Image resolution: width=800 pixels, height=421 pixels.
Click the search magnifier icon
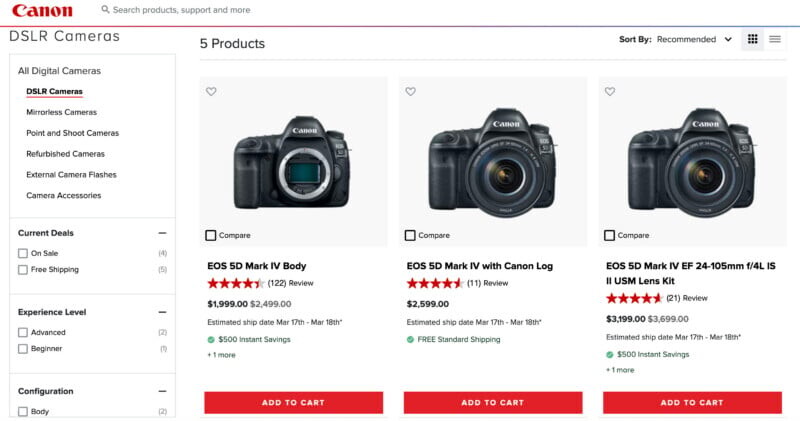(106, 10)
